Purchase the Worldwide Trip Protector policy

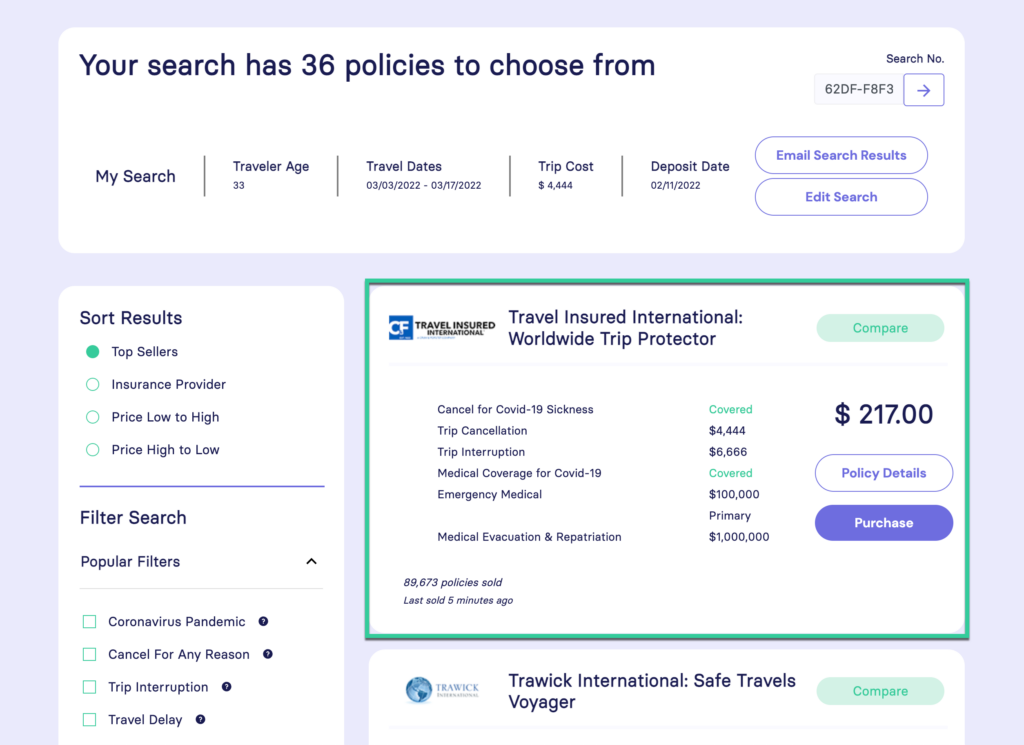[x=883, y=522]
